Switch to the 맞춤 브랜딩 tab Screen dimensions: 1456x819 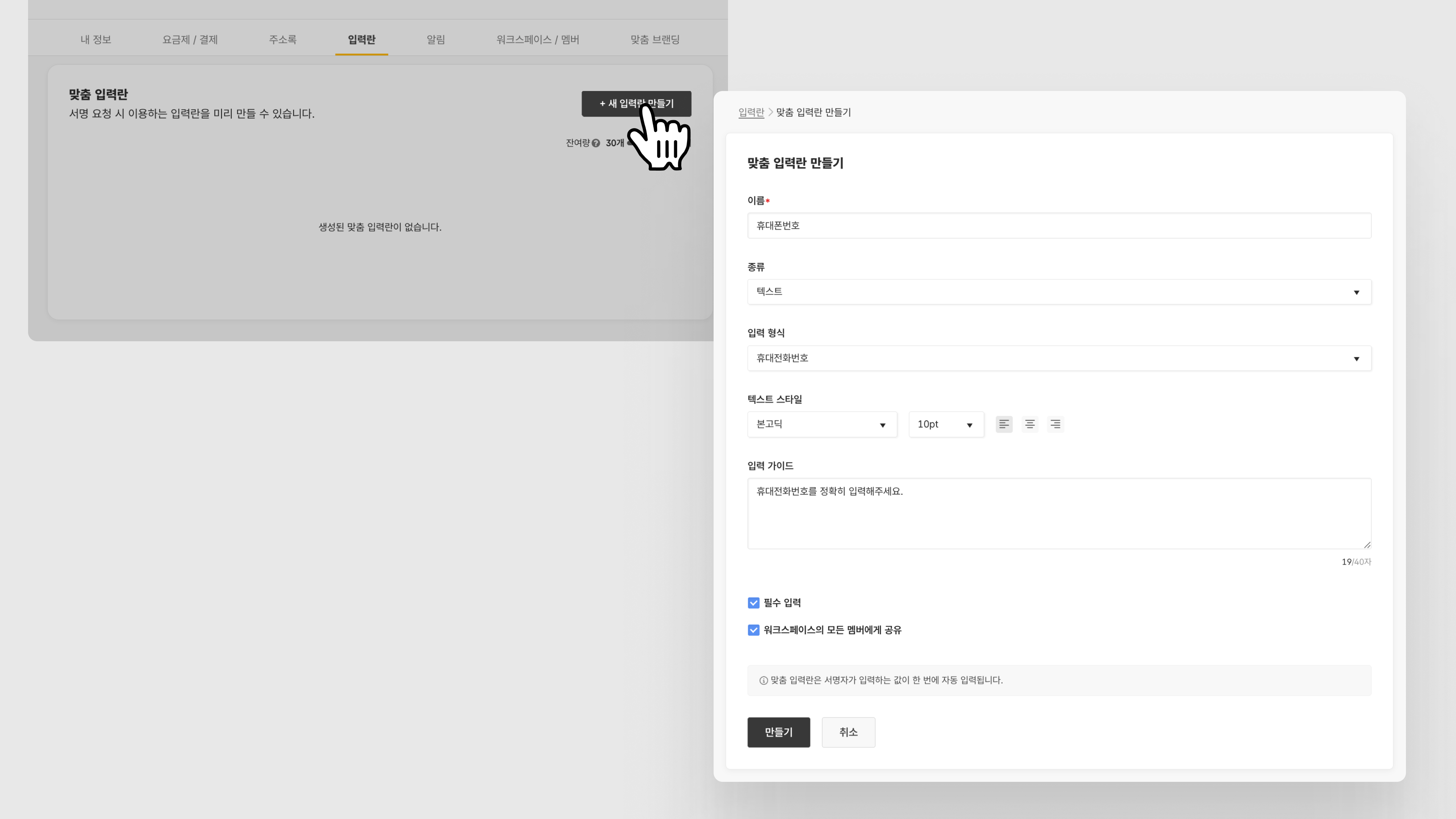[x=654, y=39]
